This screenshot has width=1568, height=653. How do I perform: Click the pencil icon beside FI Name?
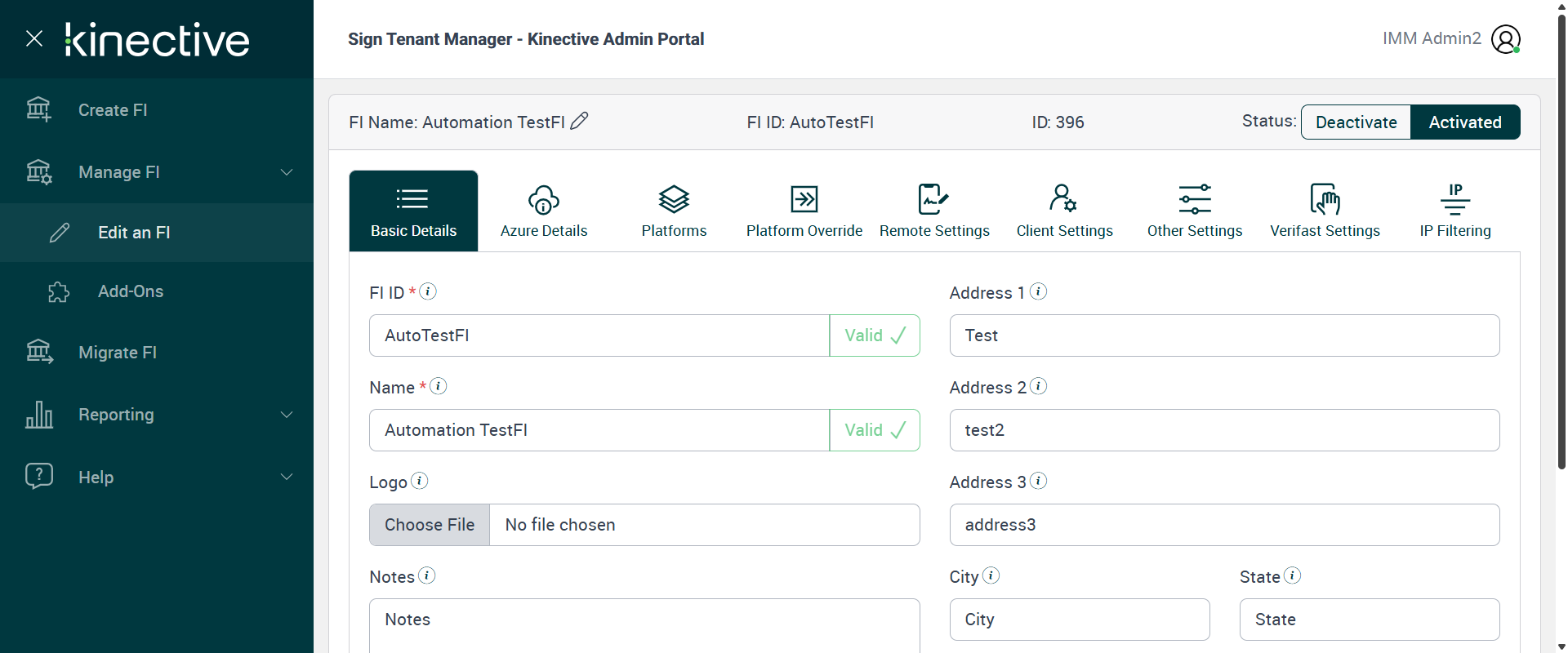click(579, 121)
